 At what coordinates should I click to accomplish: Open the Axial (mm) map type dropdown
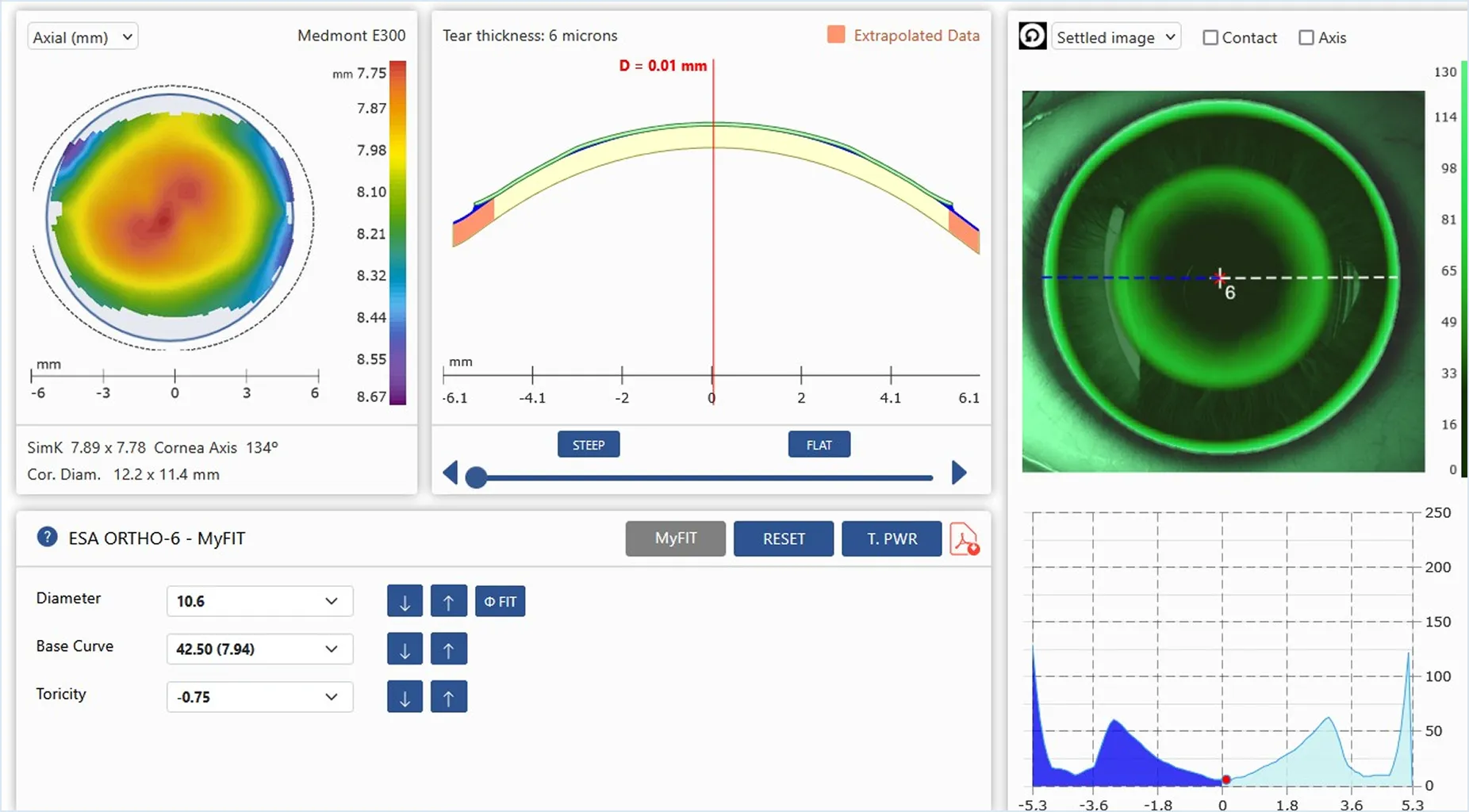click(x=82, y=37)
